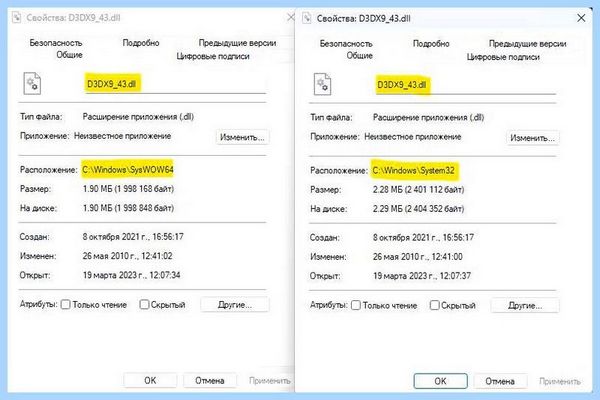The height and width of the screenshot is (400, 600).
Task: Click on-disk value 2.29 МБ (2 404 352 байт)
Action: 418,209
